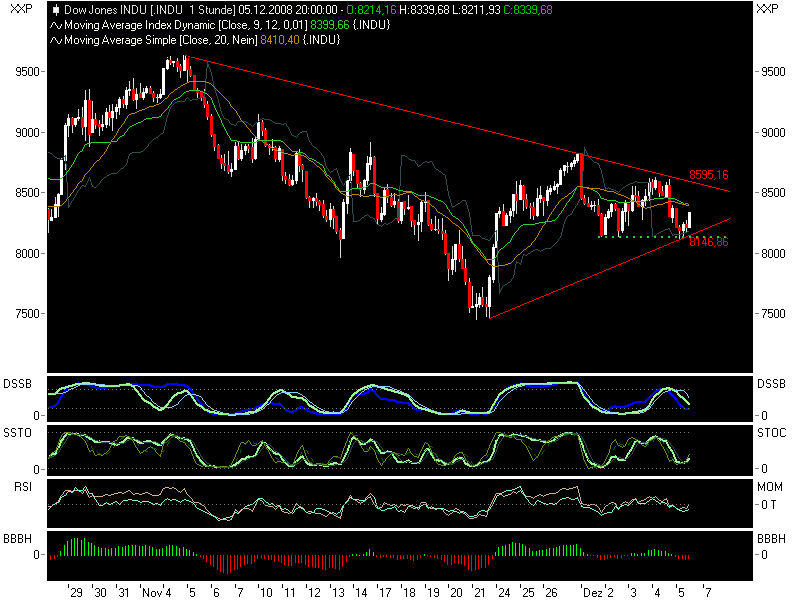Image resolution: width=800 pixels, height=600 pixels.
Task: Click the left BBBH indicator label
Action: pyautogui.click(x=18, y=539)
